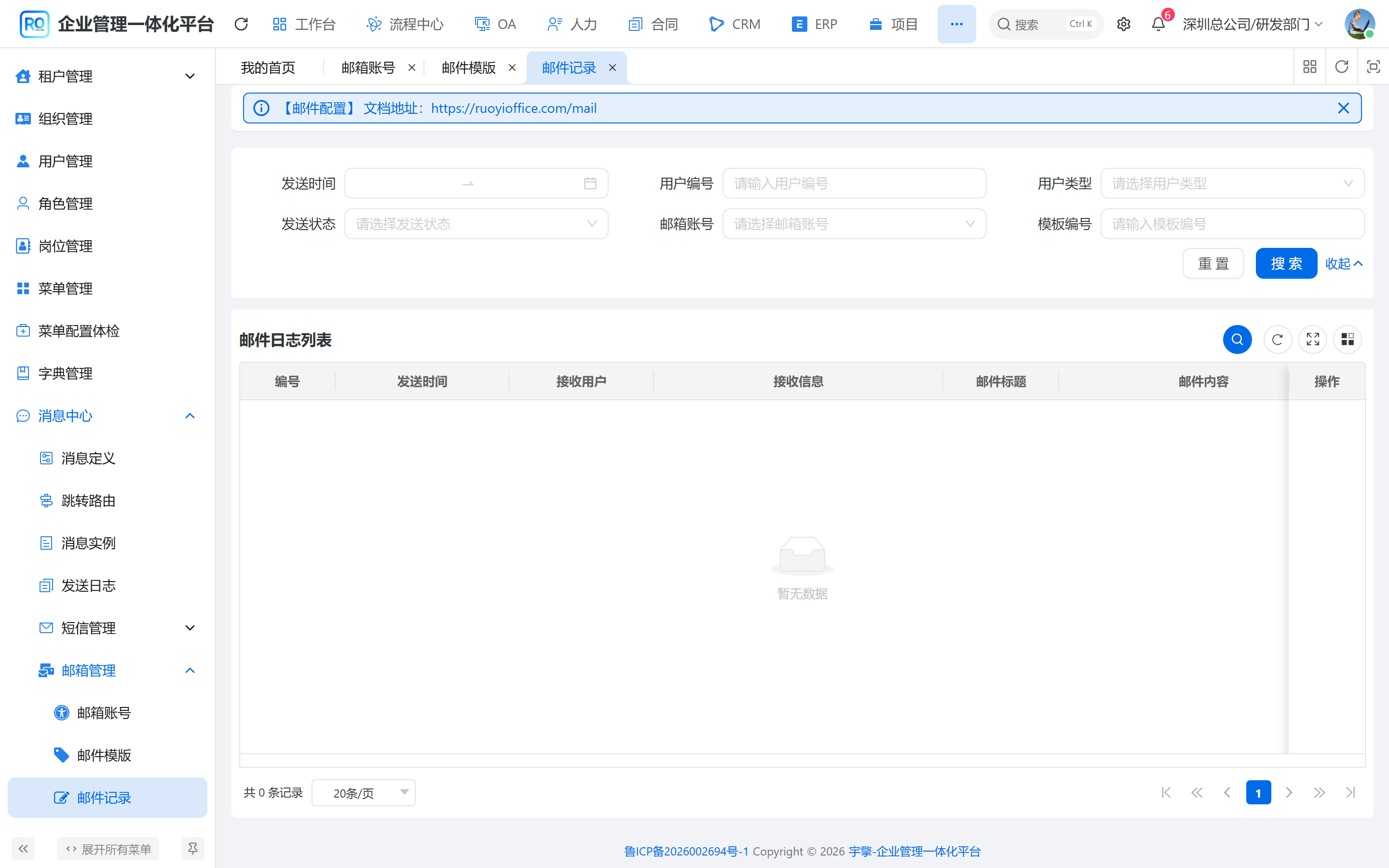Toggle search panel with blue magnifier icon
Screen dimensions: 1389x868
[1237, 339]
